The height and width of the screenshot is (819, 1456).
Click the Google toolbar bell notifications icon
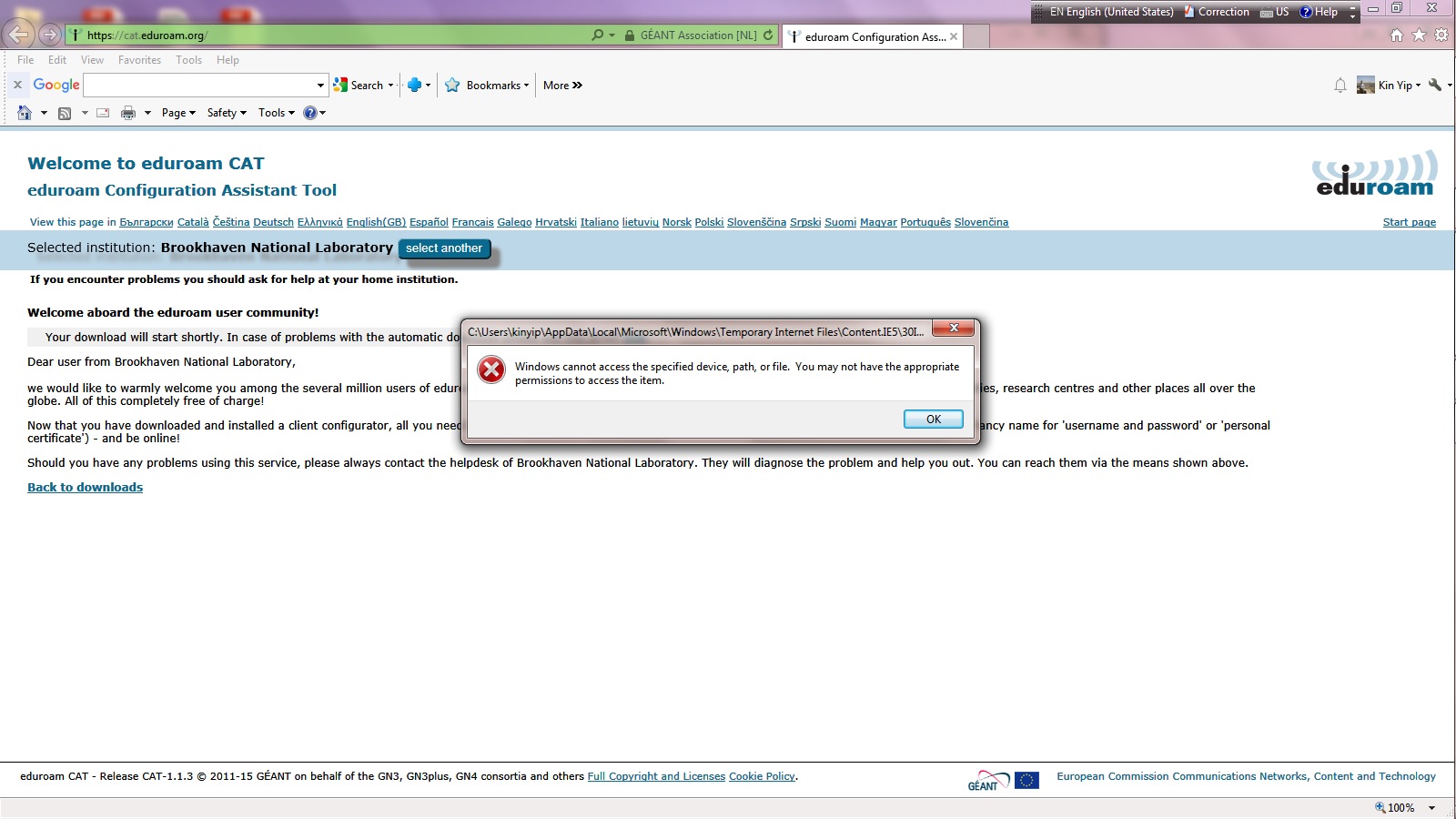tap(1340, 86)
